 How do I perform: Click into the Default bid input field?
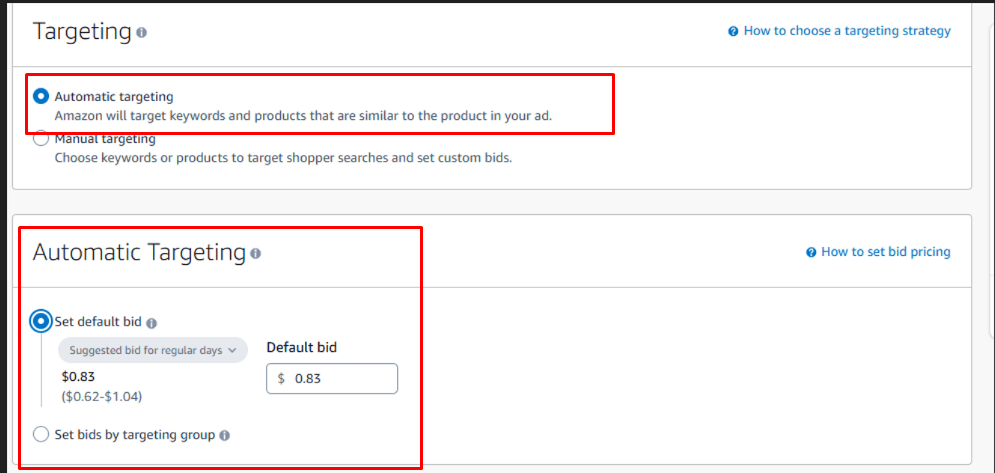tap(340, 379)
